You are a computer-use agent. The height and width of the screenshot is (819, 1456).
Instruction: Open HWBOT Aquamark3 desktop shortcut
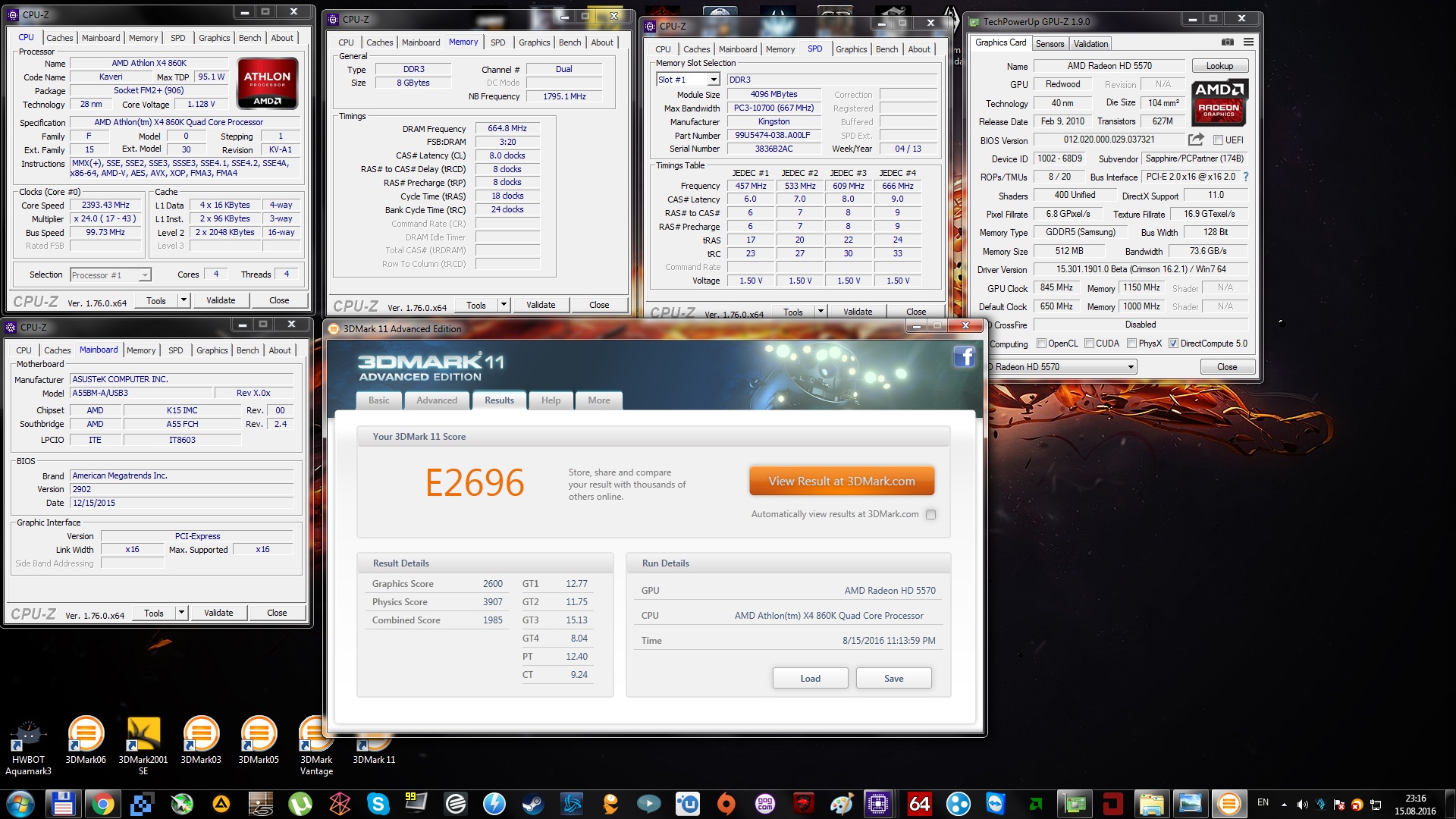[28, 747]
